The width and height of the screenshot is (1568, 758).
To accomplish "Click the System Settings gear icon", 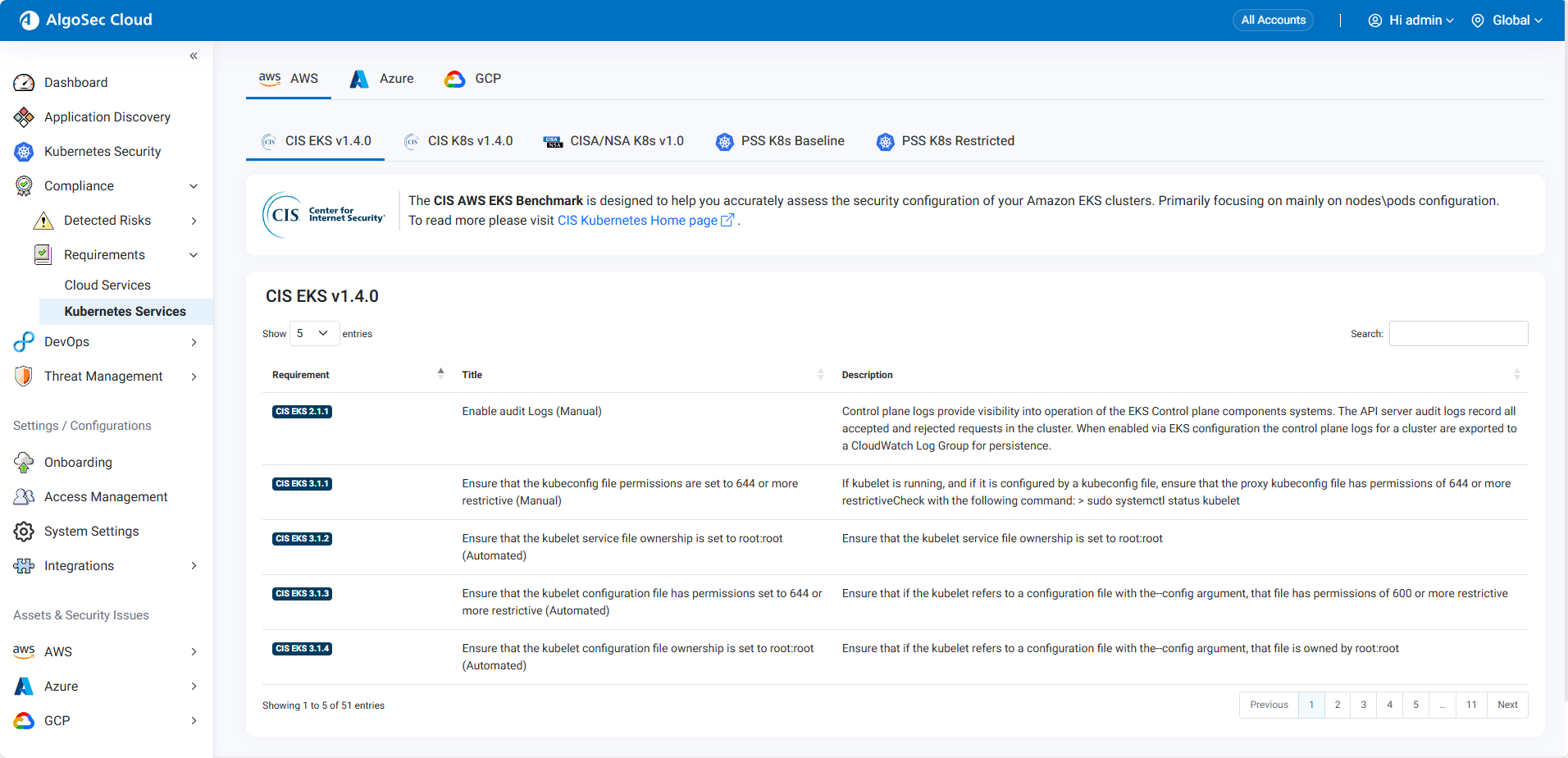I will pos(24,532).
